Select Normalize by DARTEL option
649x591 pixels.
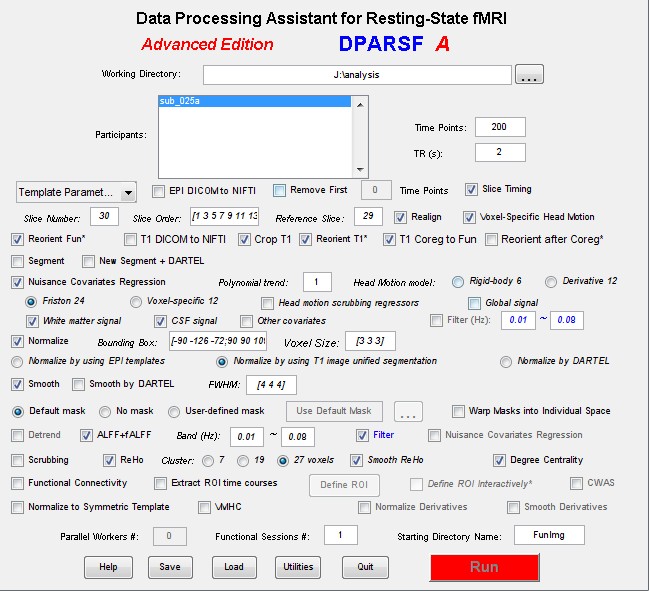[505, 362]
